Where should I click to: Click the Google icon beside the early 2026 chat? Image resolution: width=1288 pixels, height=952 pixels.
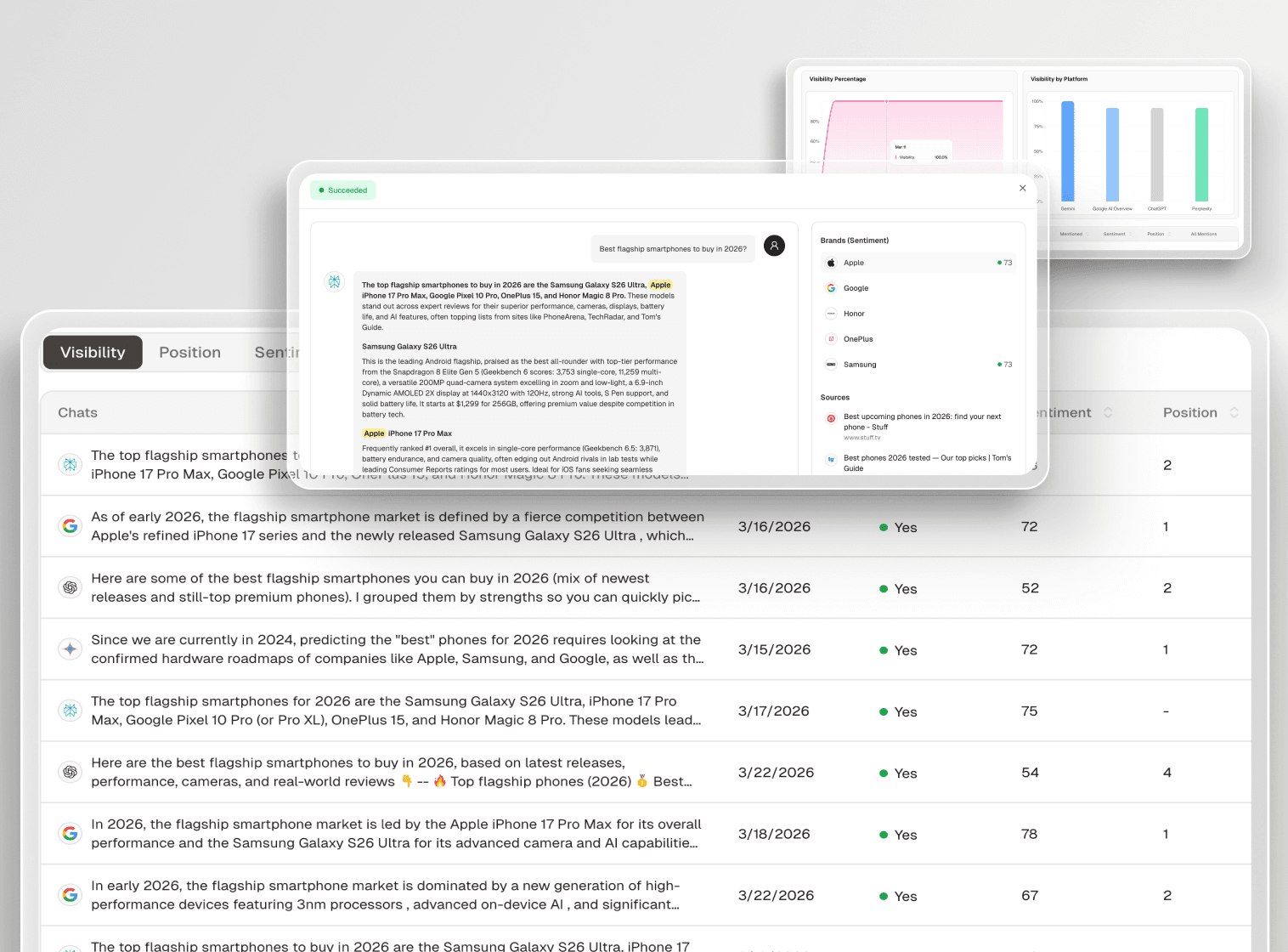click(x=70, y=894)
